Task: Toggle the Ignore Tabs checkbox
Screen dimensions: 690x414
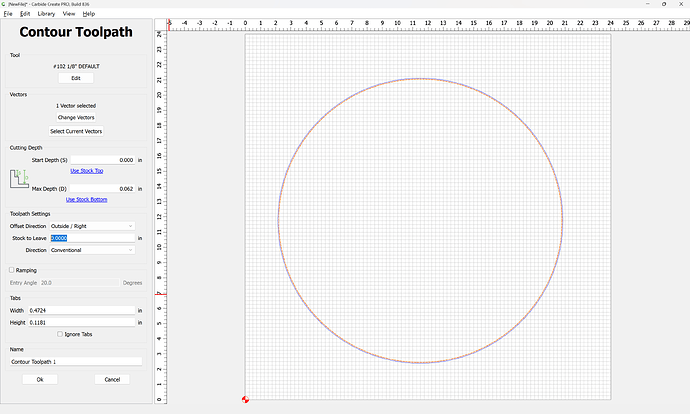Action: pyautogui.click(x=60, y=334)
